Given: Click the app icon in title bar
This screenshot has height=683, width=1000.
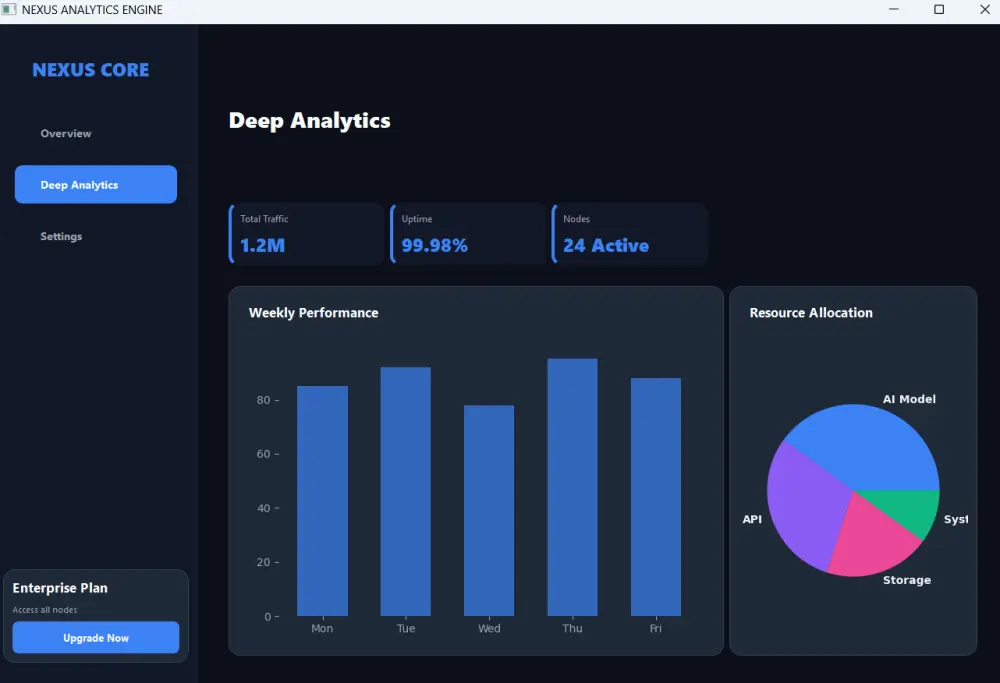Looking at the screenshot, I should [x=8, y=10].
